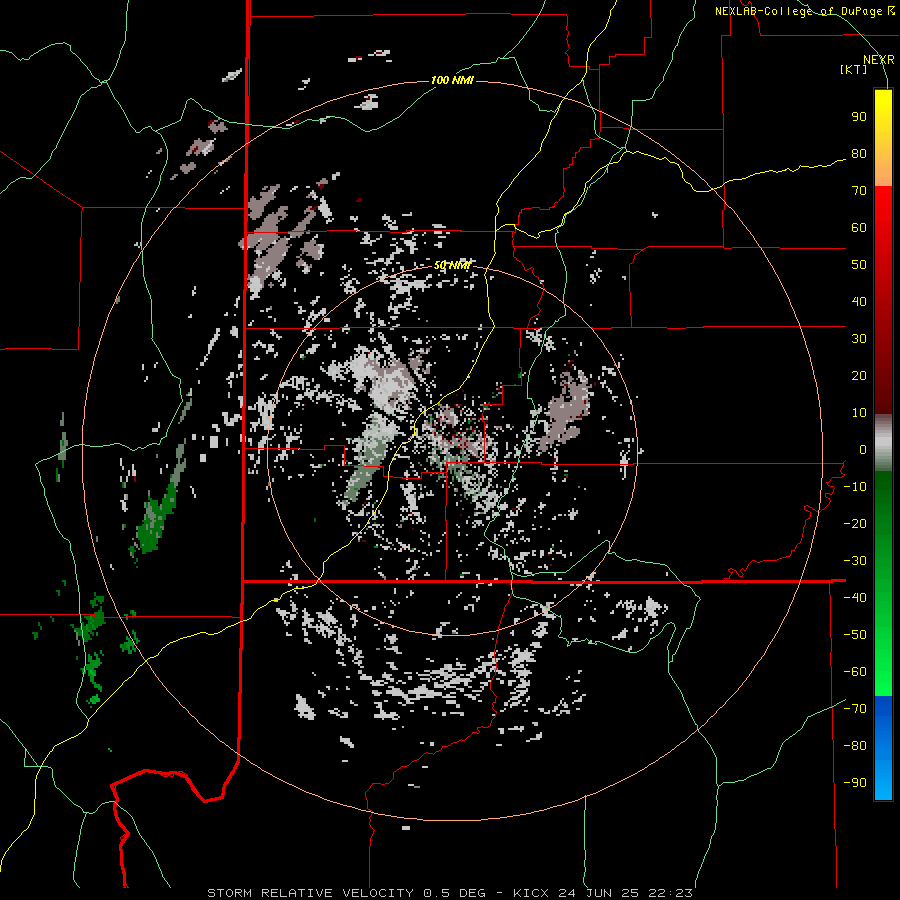Screen dimensions: 900x900
Task: Click the -60 value on the velocity scale
Action: [x=855, y=672]
